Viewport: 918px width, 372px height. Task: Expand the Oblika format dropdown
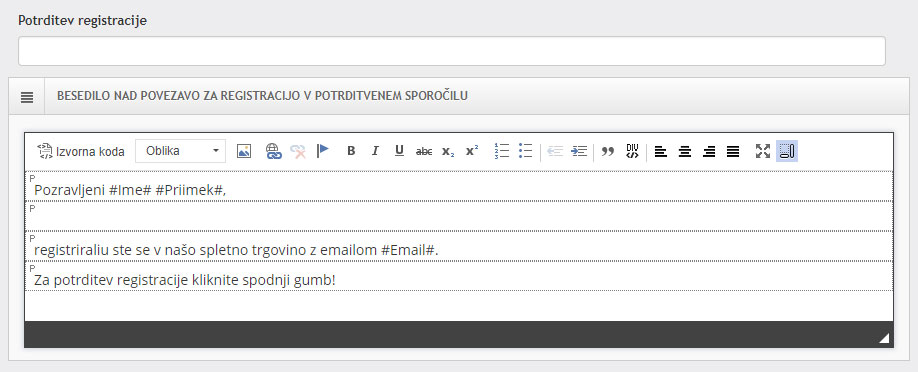(180, 151)
